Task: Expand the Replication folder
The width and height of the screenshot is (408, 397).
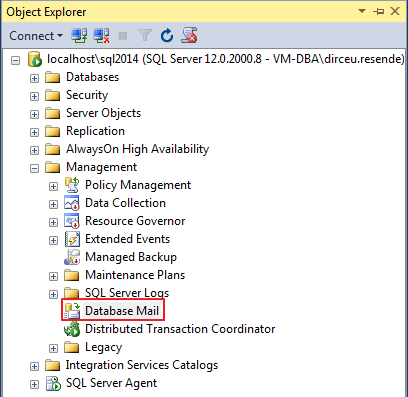Action: click(x=34, y=132)
